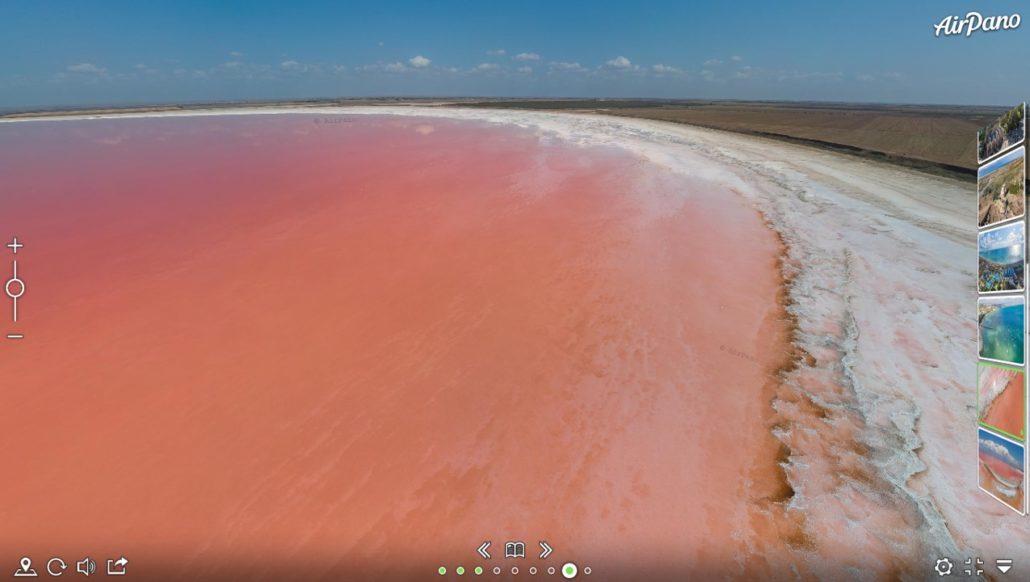Image resolution: width=1030 pixels, height=582 pixels.
Task: Click the zoom slider handle
Action: point(15,288)
